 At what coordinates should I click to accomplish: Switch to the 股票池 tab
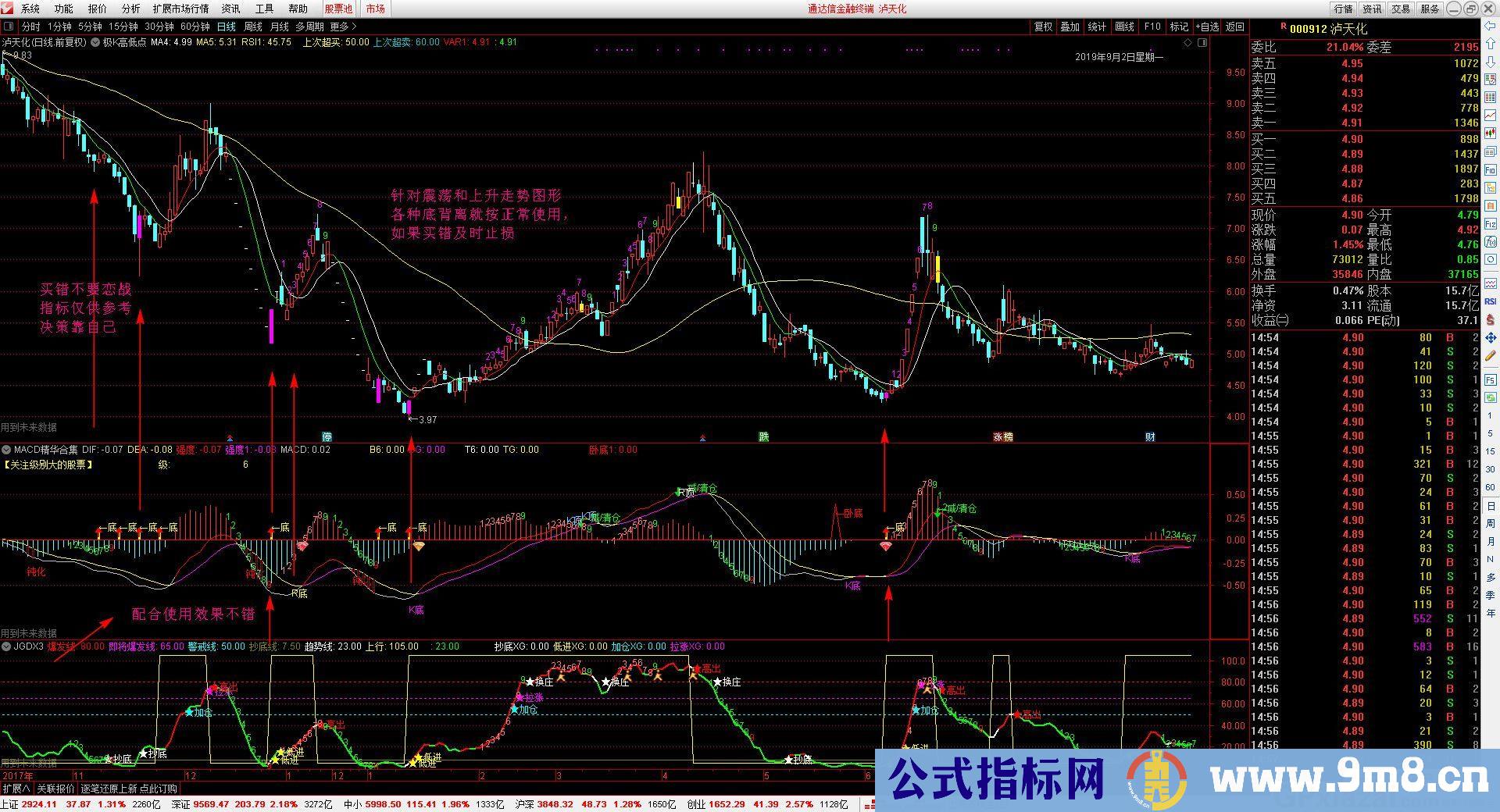tap(338, 9)
